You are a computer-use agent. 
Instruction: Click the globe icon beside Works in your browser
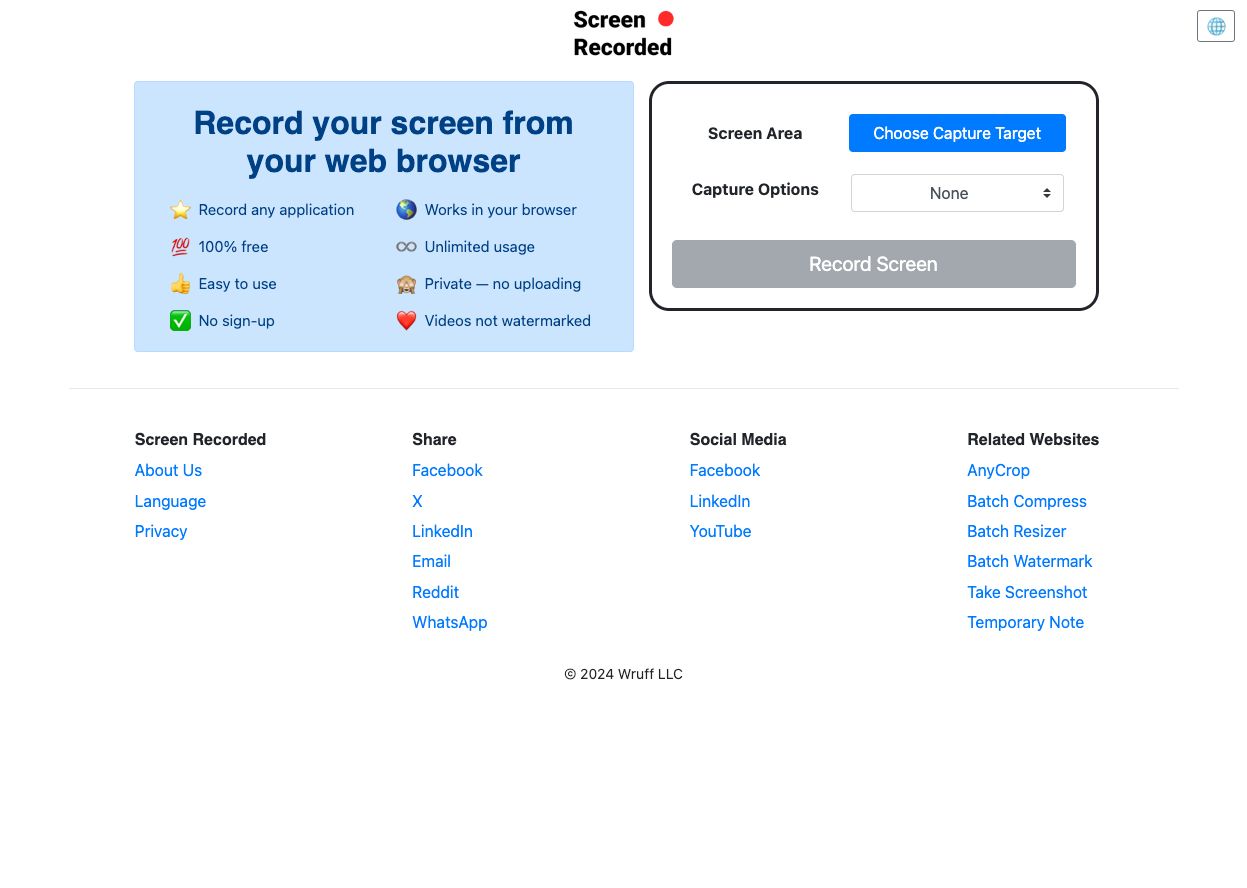coord(406,210)
